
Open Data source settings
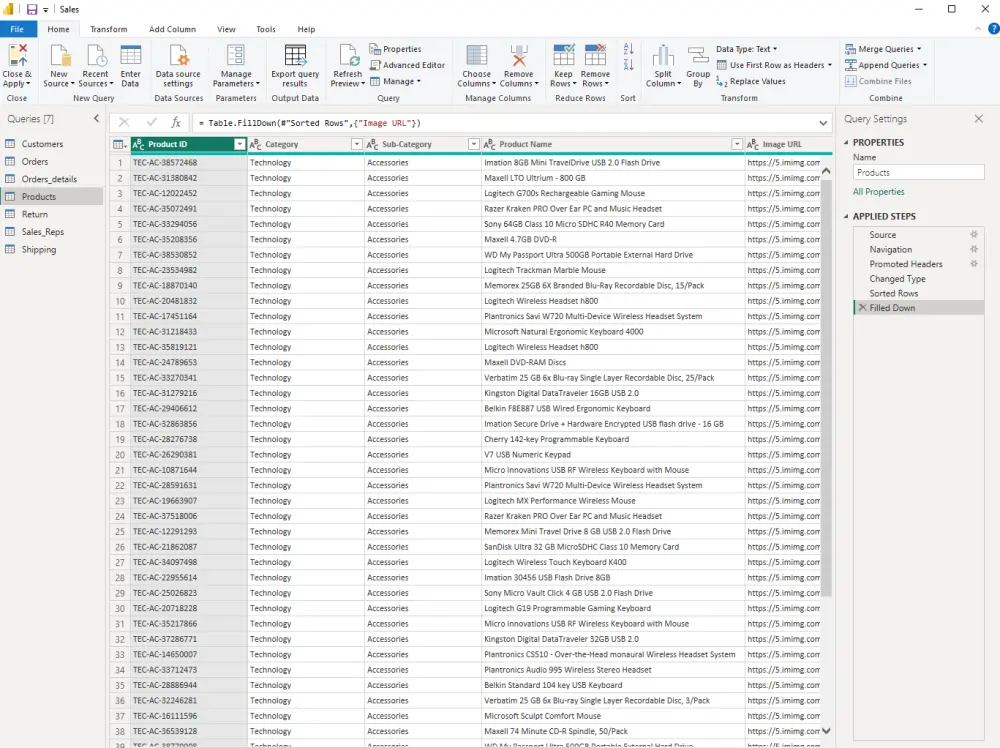click(x=178, y=55)
